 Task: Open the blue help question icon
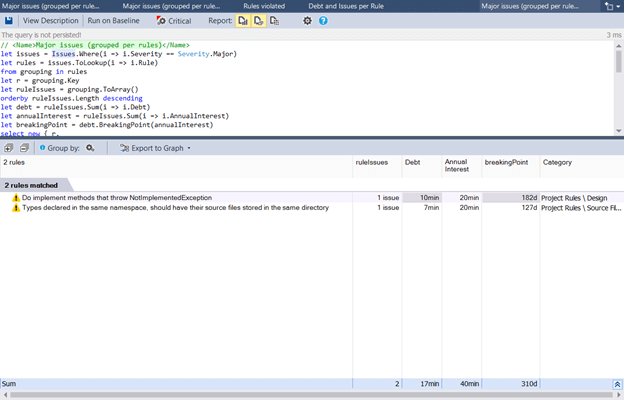[x=323, y=20]
